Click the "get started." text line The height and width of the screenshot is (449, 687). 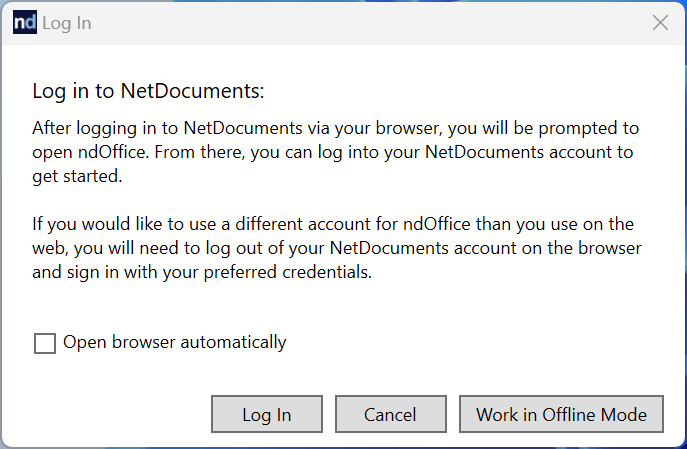77,177
